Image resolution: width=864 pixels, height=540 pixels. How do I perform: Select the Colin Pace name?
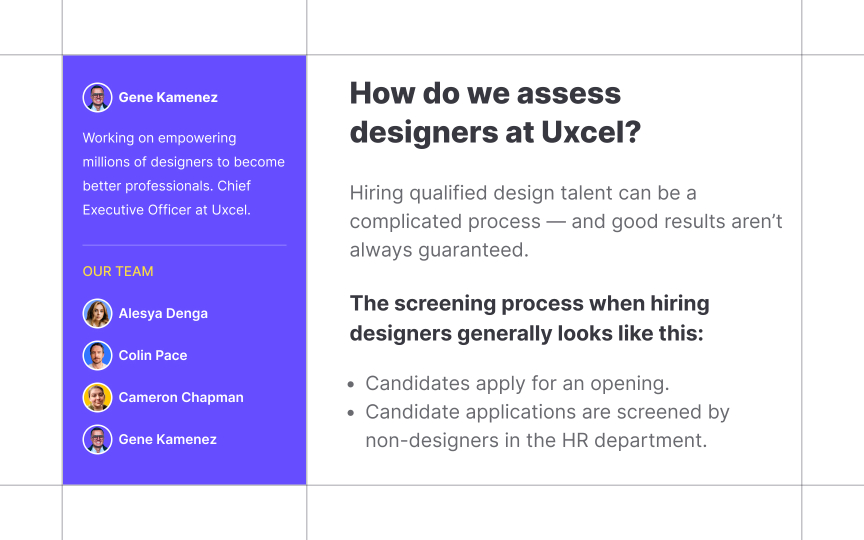153,355
